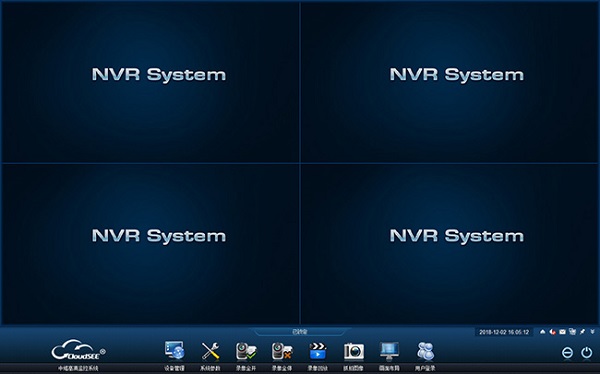600x374 pixels.
Task: Click the power shutdown icon
Action: tap(587, 352)
